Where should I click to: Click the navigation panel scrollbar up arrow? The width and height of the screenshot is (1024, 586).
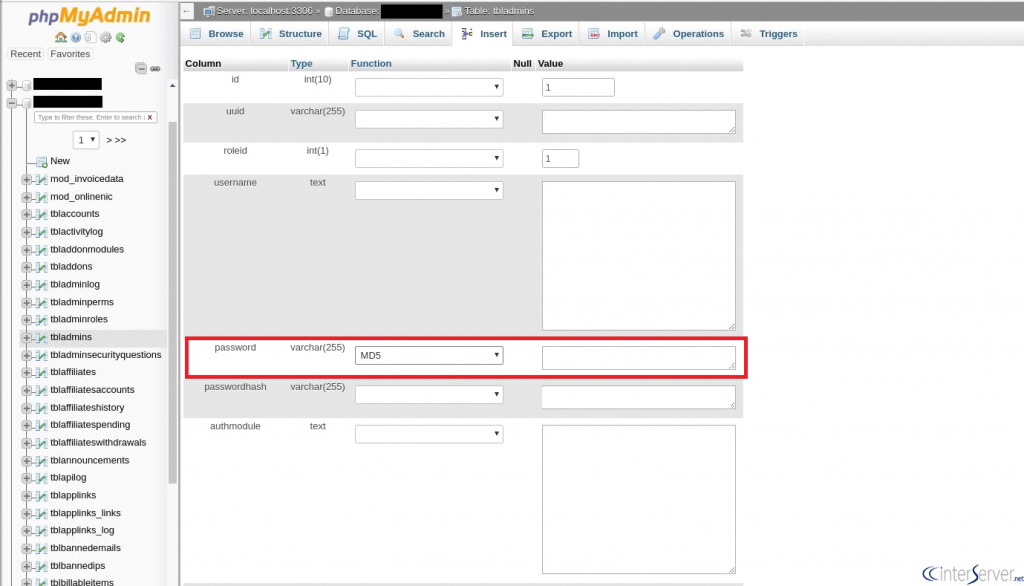[x=172, y=86]
